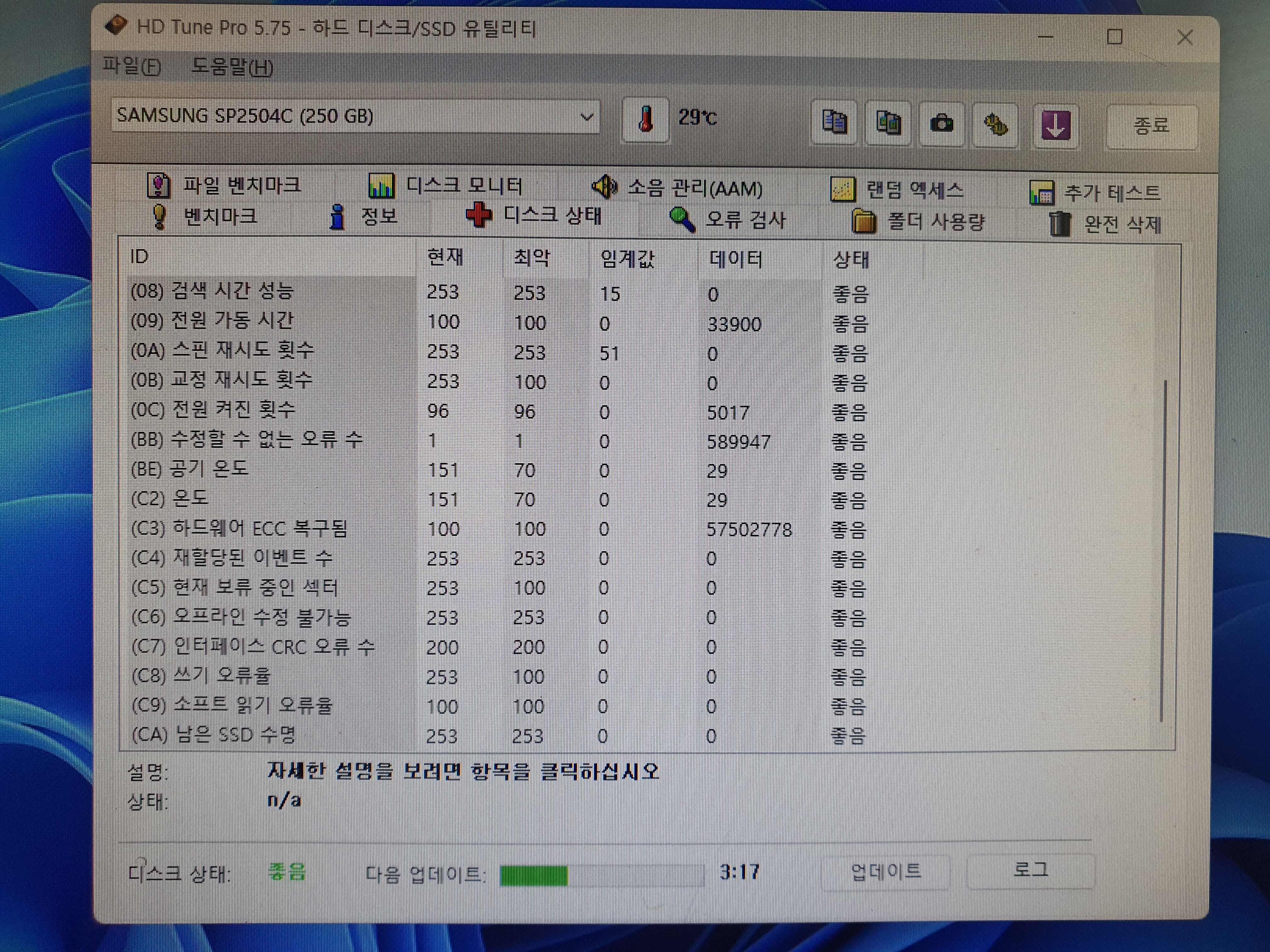Click the 상태 column header
The image size is (1270, 952).
pyautogui.click(x=873, y=261)
